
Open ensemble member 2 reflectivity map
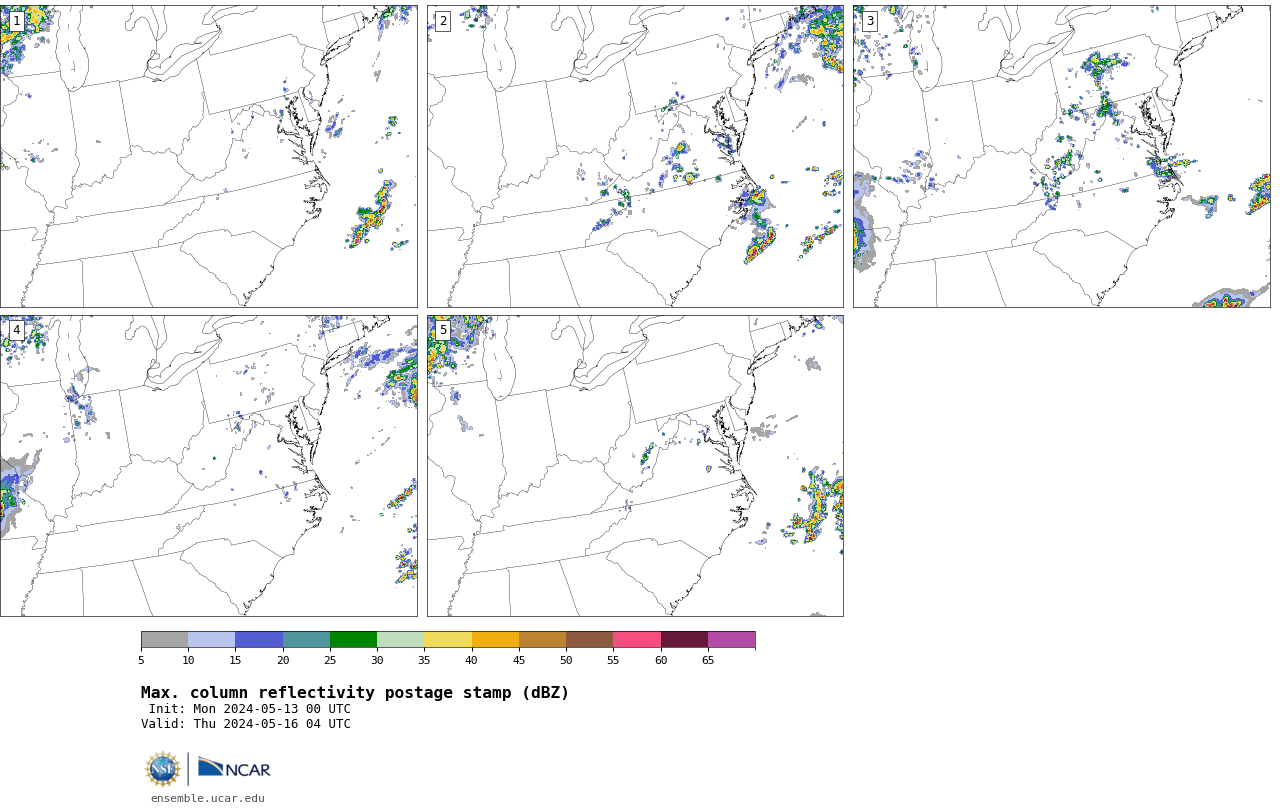(x=635, y=156)
